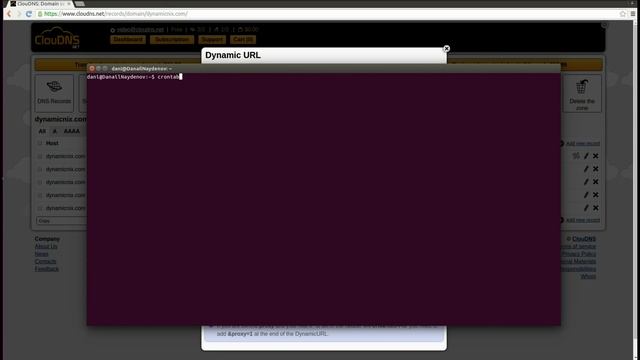Open the Copy action dropdown below records

tap(61, 221)
